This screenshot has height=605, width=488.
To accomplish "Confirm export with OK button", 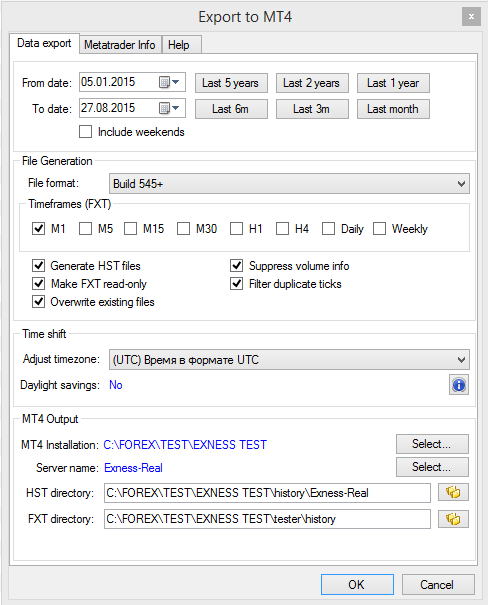I will pyautogui.click(x=357, y=585).
